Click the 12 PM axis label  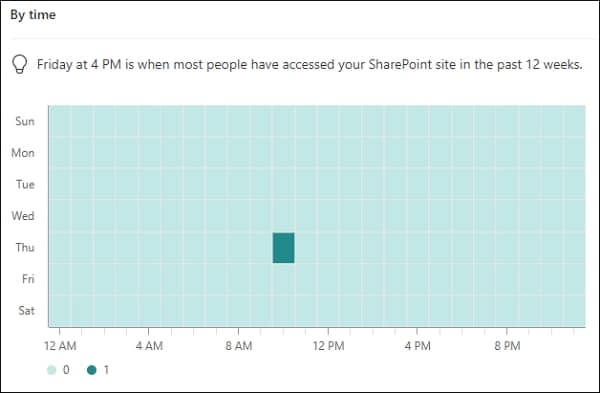click(x=328, y=346)
